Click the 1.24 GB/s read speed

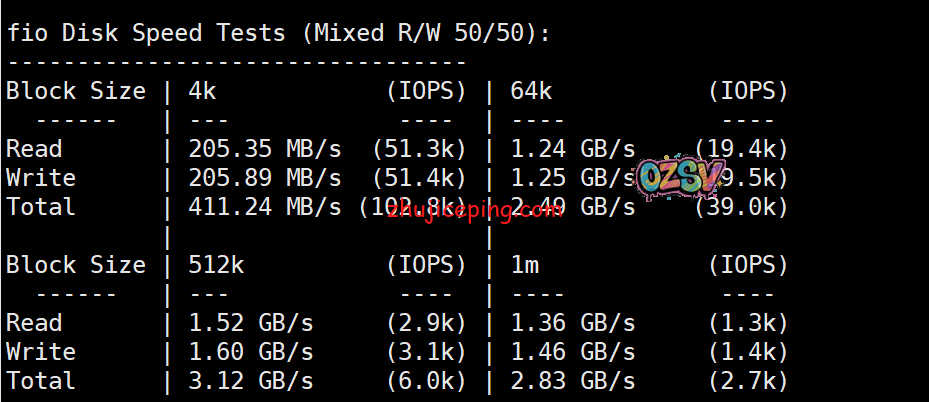coord(573,149)
